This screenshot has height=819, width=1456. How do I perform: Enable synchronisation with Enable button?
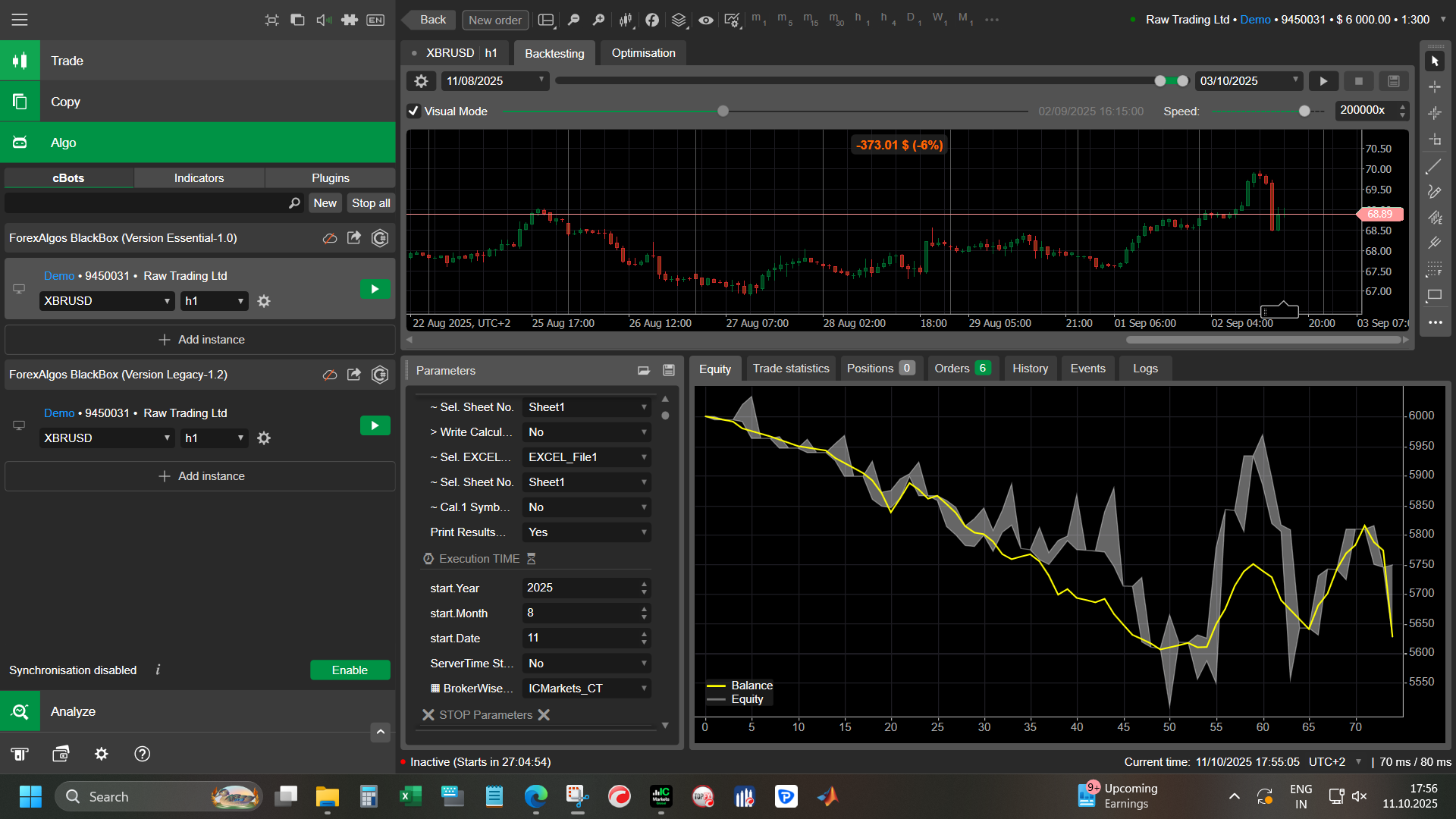point(350,670)
